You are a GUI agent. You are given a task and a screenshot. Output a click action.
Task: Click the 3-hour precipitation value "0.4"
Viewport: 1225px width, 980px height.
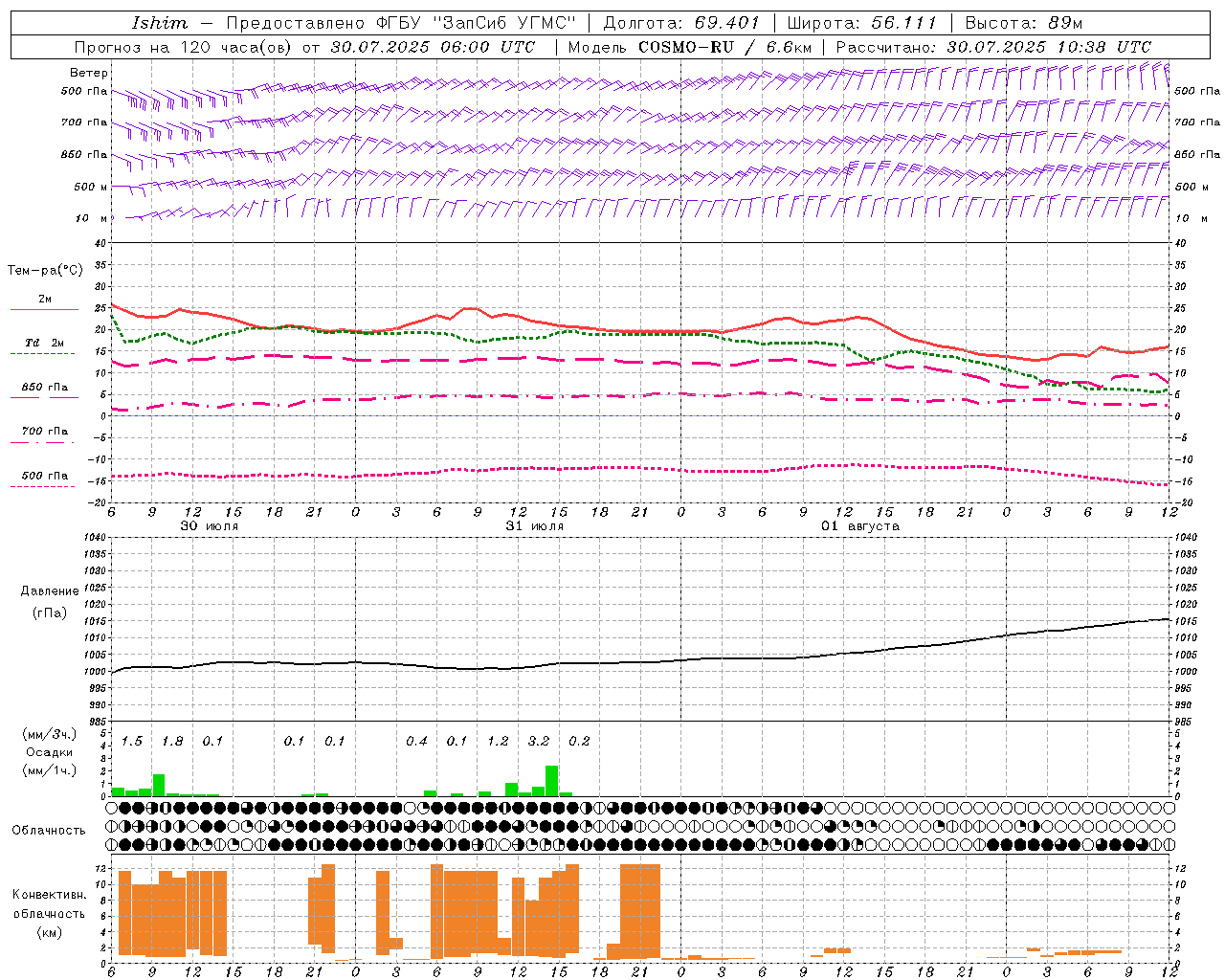(x=416, y=742)
